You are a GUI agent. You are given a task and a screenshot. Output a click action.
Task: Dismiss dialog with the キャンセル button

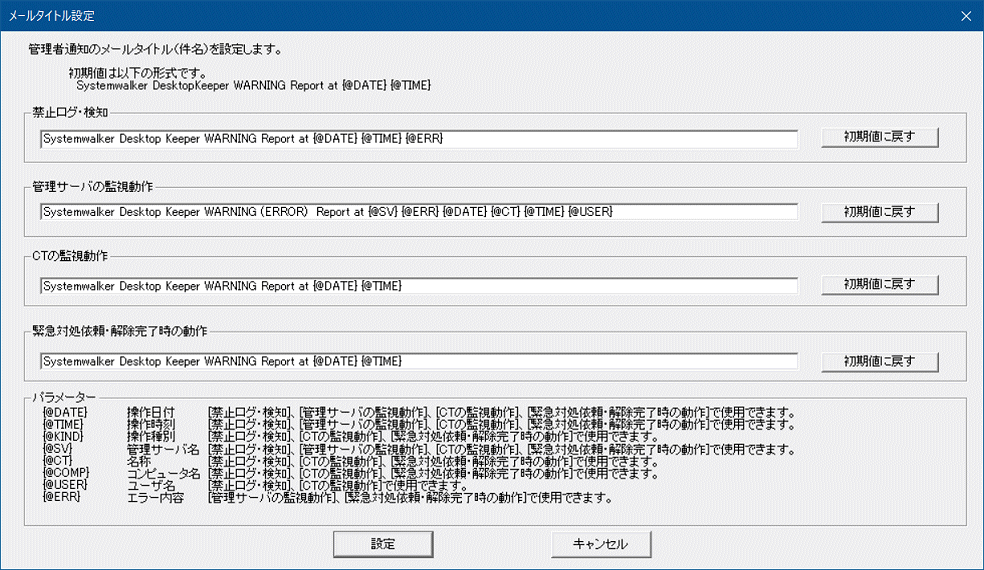pos(601,544)
